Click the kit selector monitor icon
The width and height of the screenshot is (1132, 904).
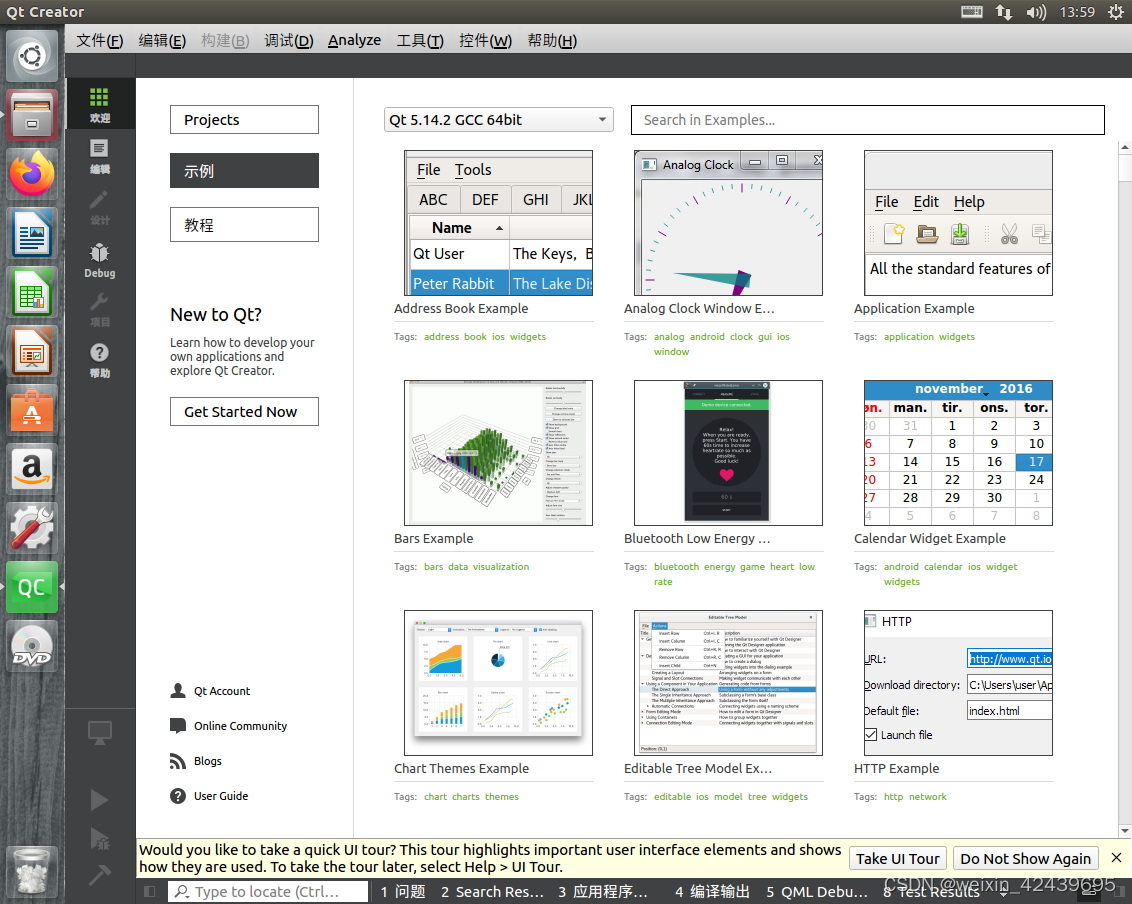pos(99,733)
